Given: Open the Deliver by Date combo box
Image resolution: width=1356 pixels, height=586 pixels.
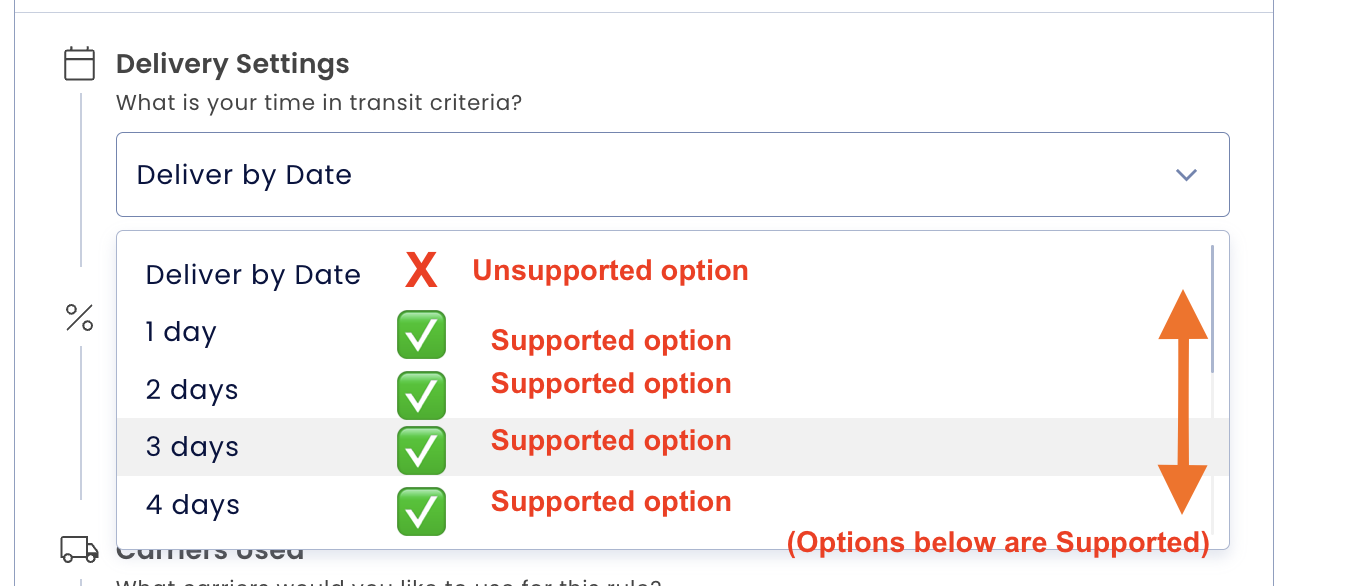Looking at the screenshot, I should [x=672, y=174].
